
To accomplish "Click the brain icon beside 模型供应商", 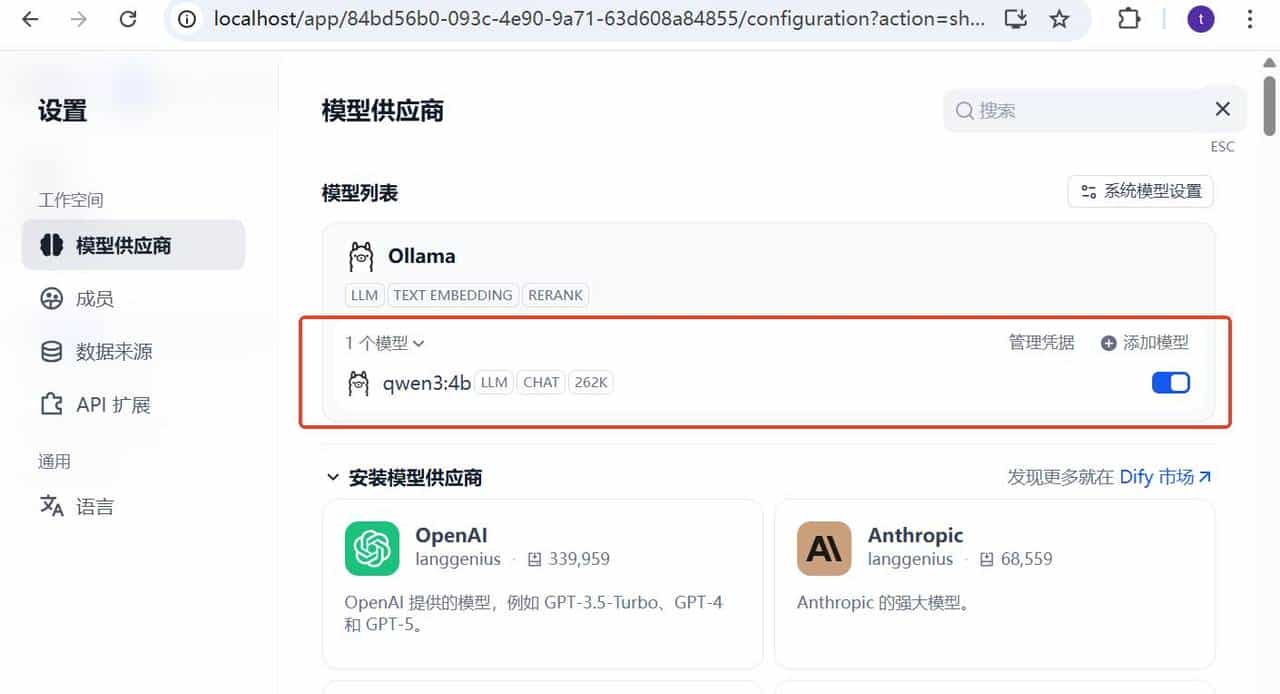I will tap(51, 245).
